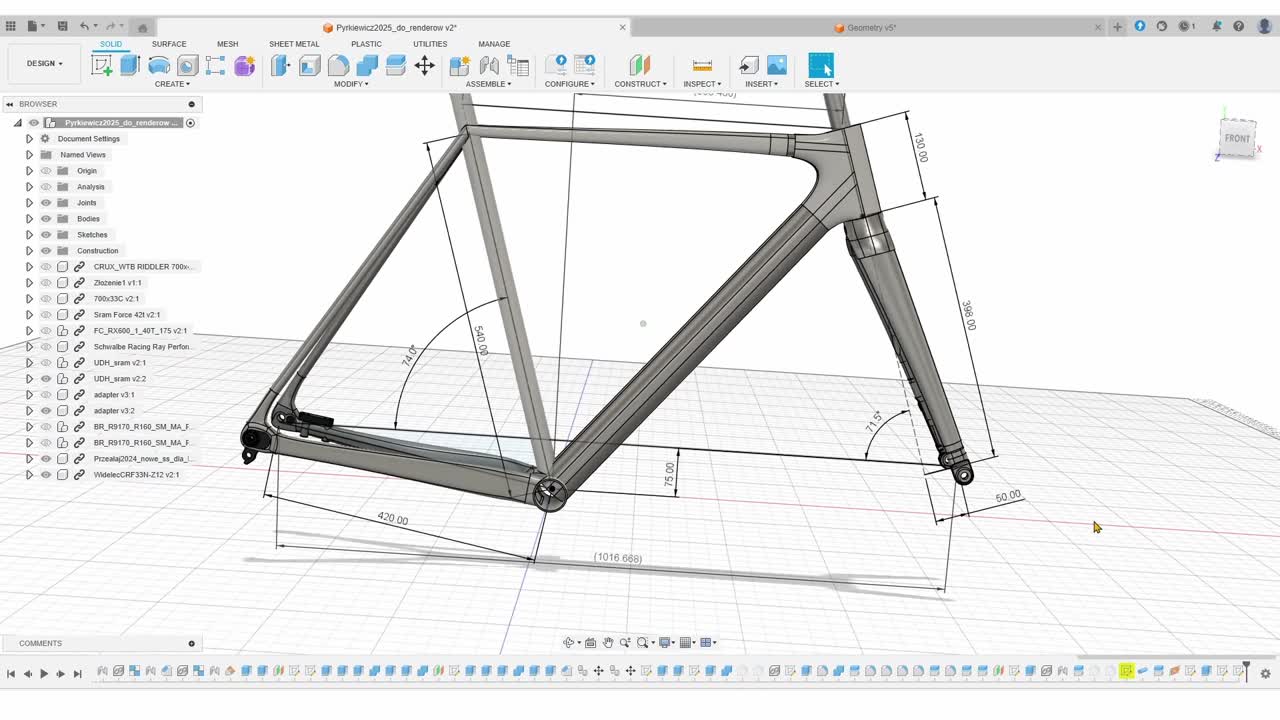1280x720 pixels.
Task: Expand the Named Views node
Action: coord(29,155)
